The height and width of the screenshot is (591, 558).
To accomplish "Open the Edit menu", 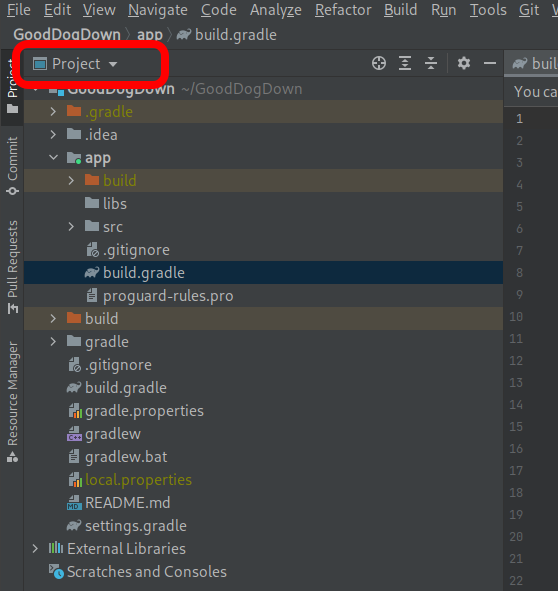I will click(57, 10).
